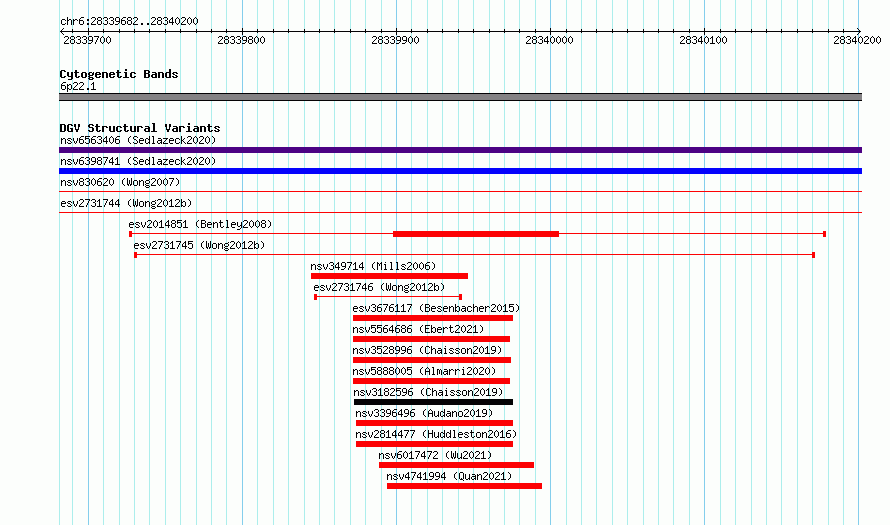Viewport: 890px width, 525px height.
Task: Open the nsv830620 (Wong2007) variant label
Action: (x=120, y=182)
